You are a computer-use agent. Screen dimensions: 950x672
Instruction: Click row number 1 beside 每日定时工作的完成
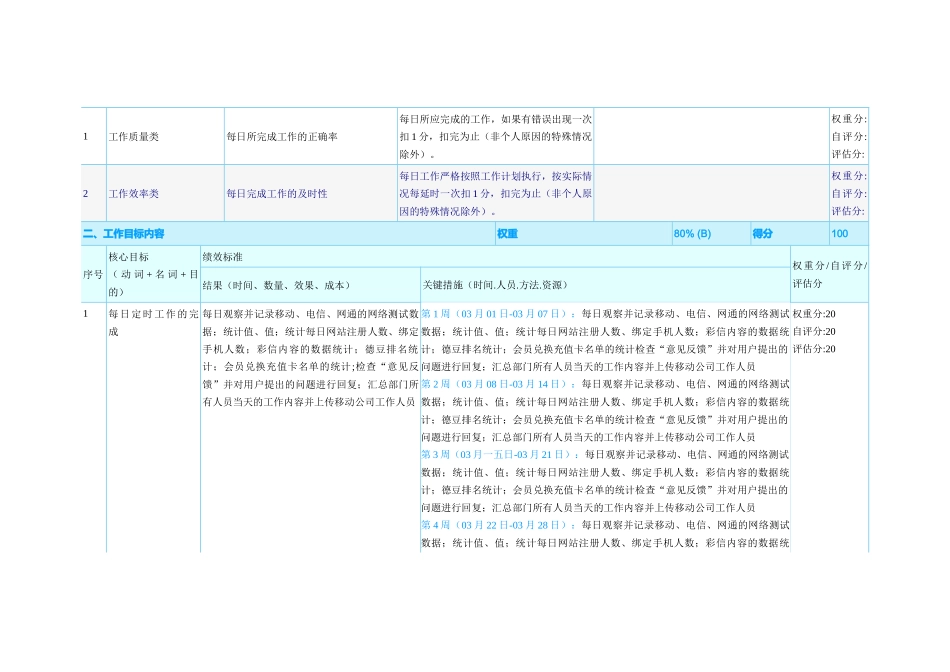[85, 314]
